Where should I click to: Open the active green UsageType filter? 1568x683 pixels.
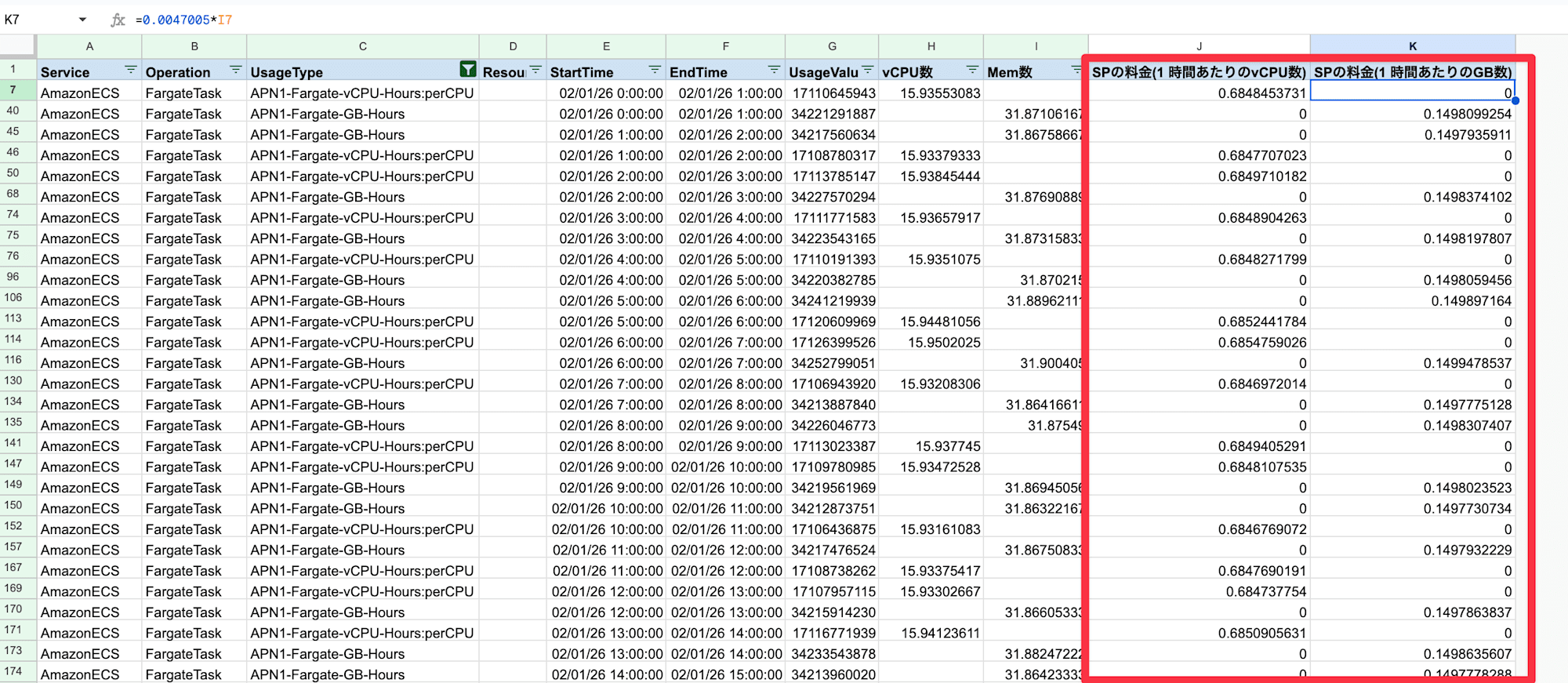coord(467,71)
